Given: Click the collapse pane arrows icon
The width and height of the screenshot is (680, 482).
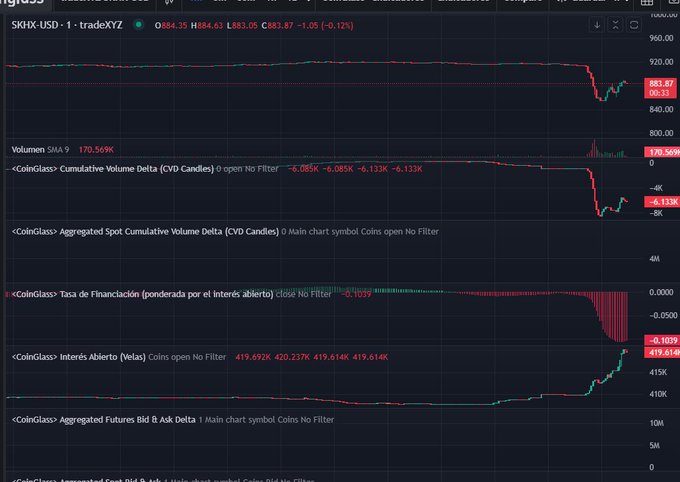Looking at the screenshot, I should (615, 25).
